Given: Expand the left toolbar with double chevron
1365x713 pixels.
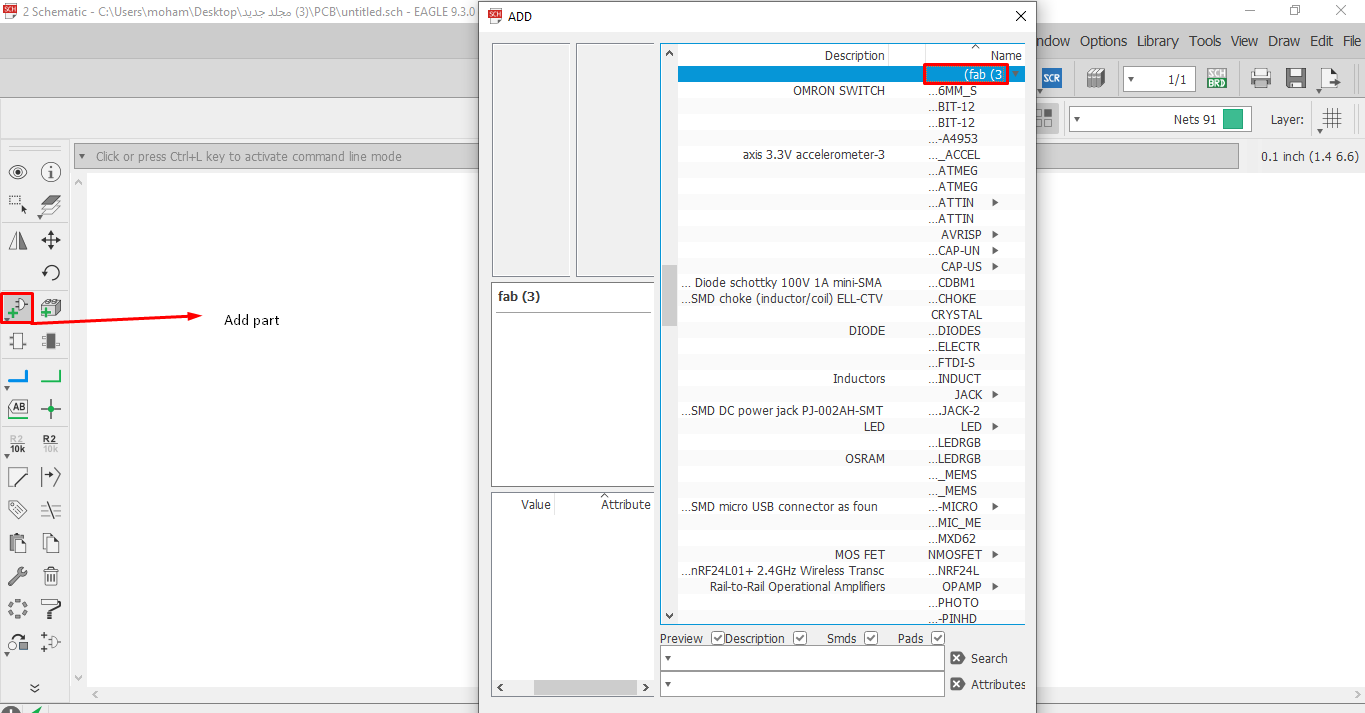Looking at the screenshot, I should pos(34,688).
